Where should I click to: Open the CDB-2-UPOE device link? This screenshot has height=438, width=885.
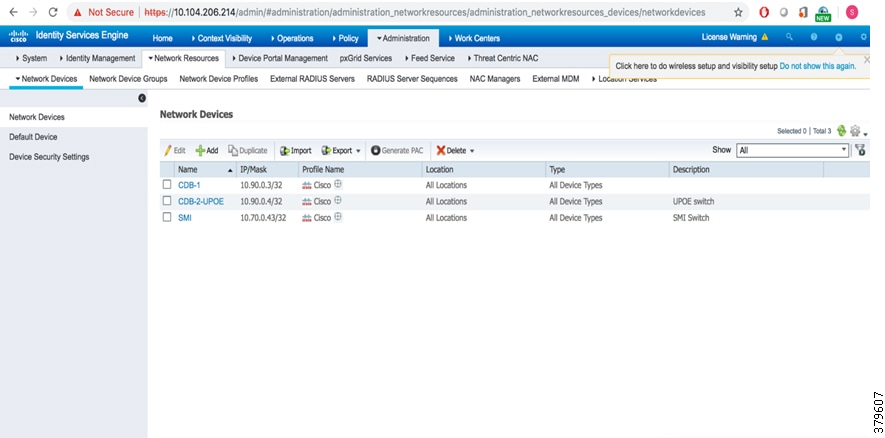tap(201, 202)
